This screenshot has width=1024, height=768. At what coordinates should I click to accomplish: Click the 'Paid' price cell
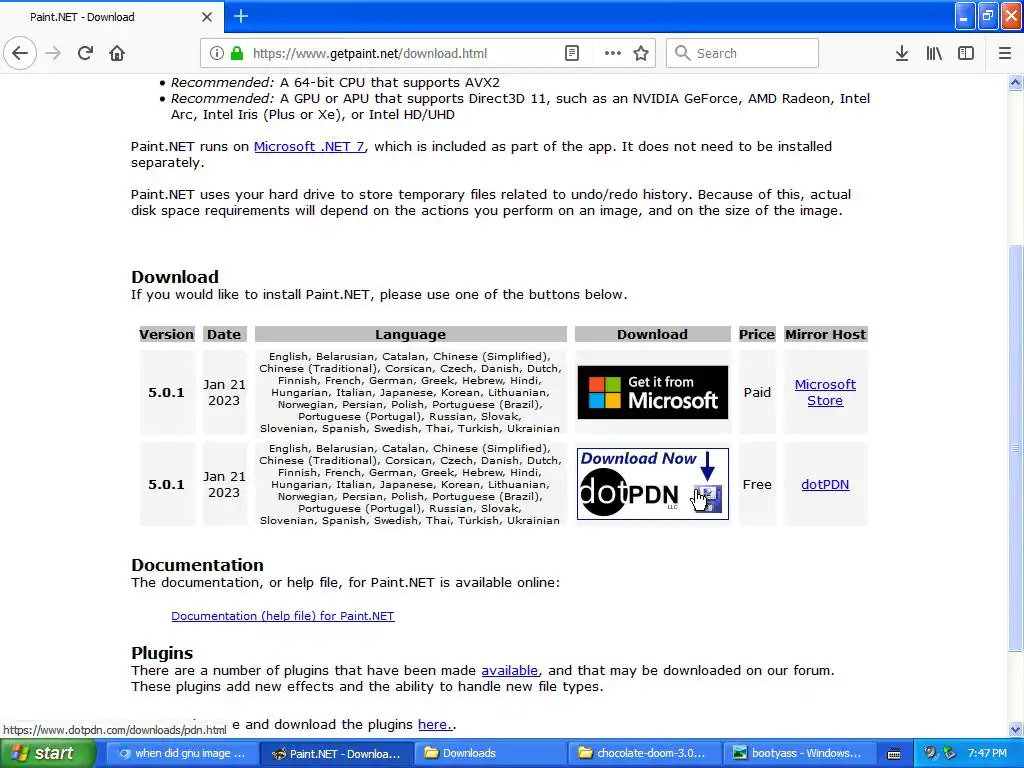click(x=757, y=392)
